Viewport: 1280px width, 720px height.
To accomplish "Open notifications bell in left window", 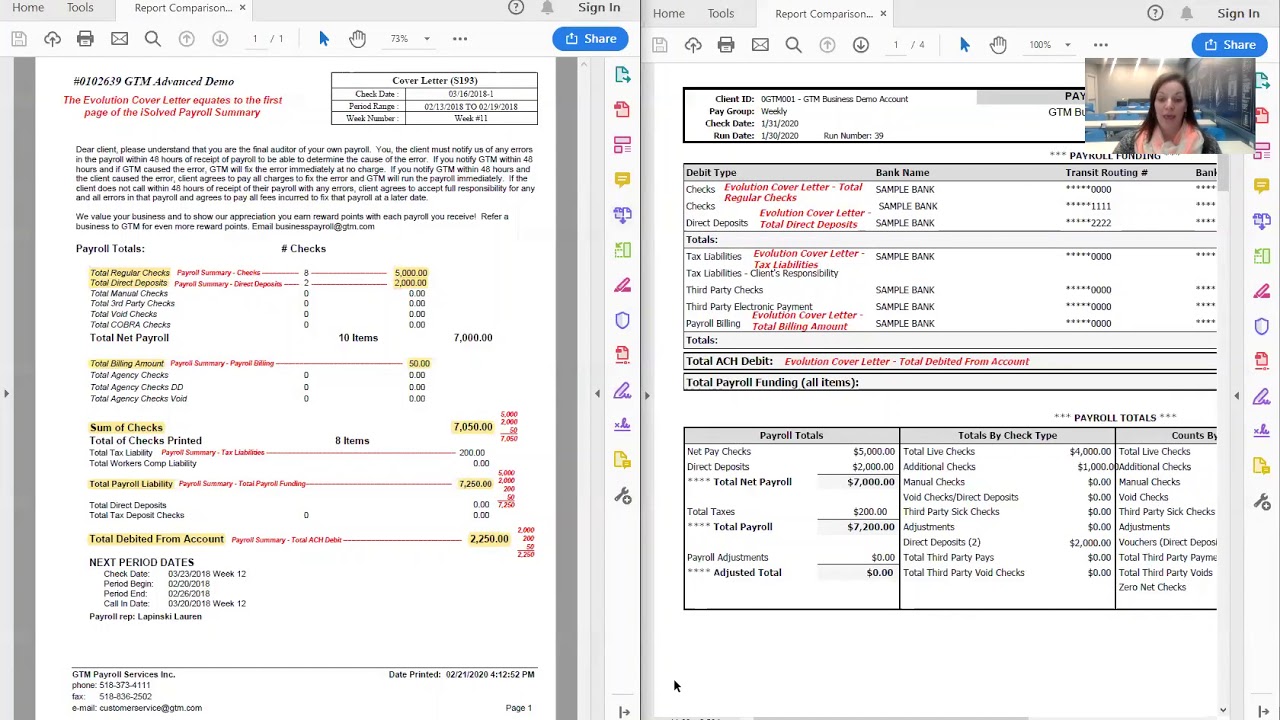I will [548, 8].
